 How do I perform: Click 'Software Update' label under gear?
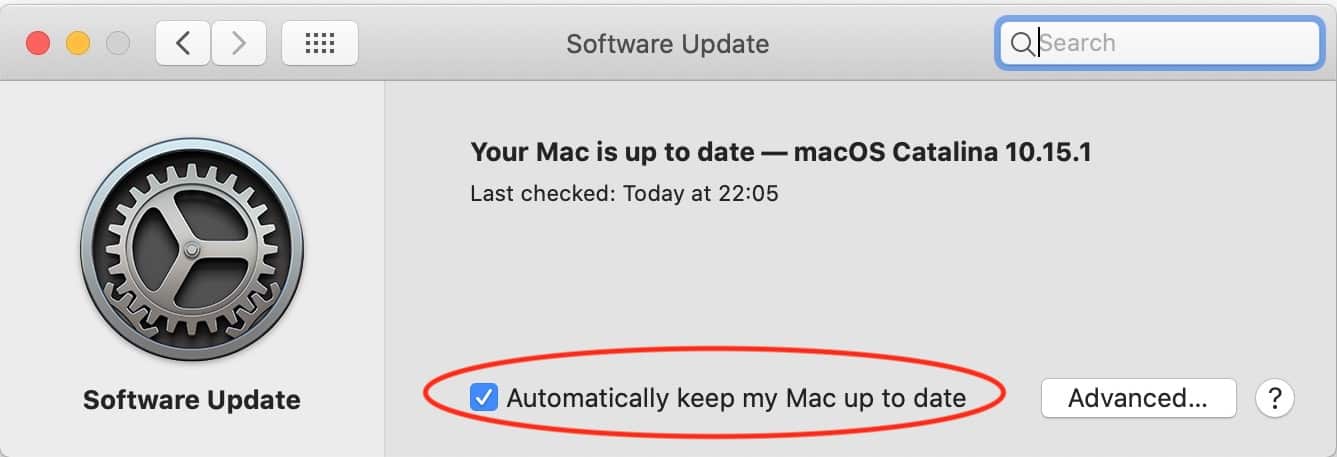[x=191, y=400]
